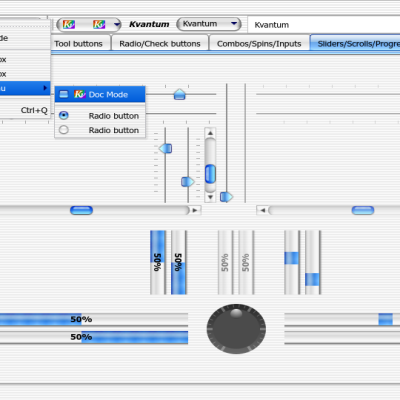Click the blue thumb of the right horizontal scrollbar
Screen dimensions: 400x400
[363, 210]
